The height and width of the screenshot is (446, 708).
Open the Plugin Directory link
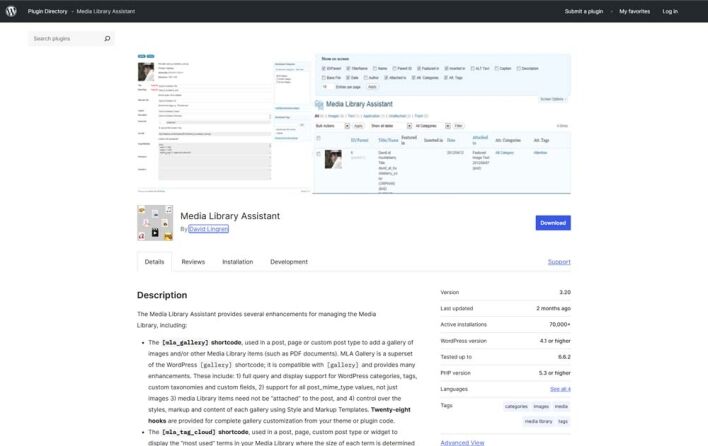coord(47,11)
